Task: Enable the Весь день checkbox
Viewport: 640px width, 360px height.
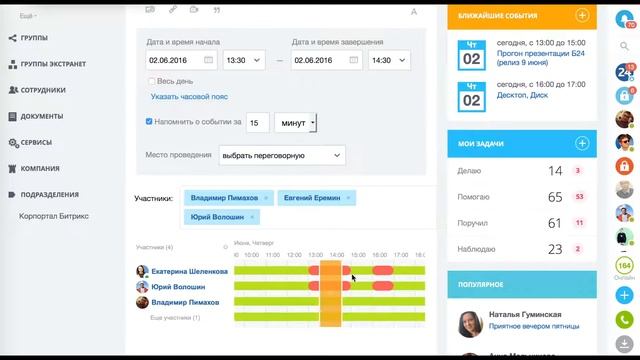Action: (x=151, y=81)
